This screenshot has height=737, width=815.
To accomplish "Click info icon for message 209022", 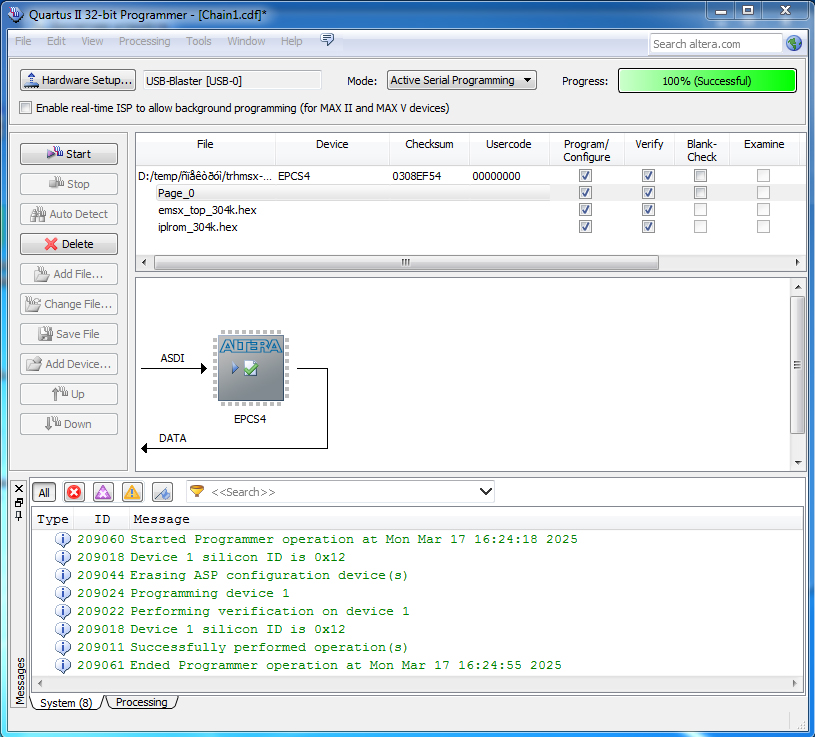I will pos(62,611).
